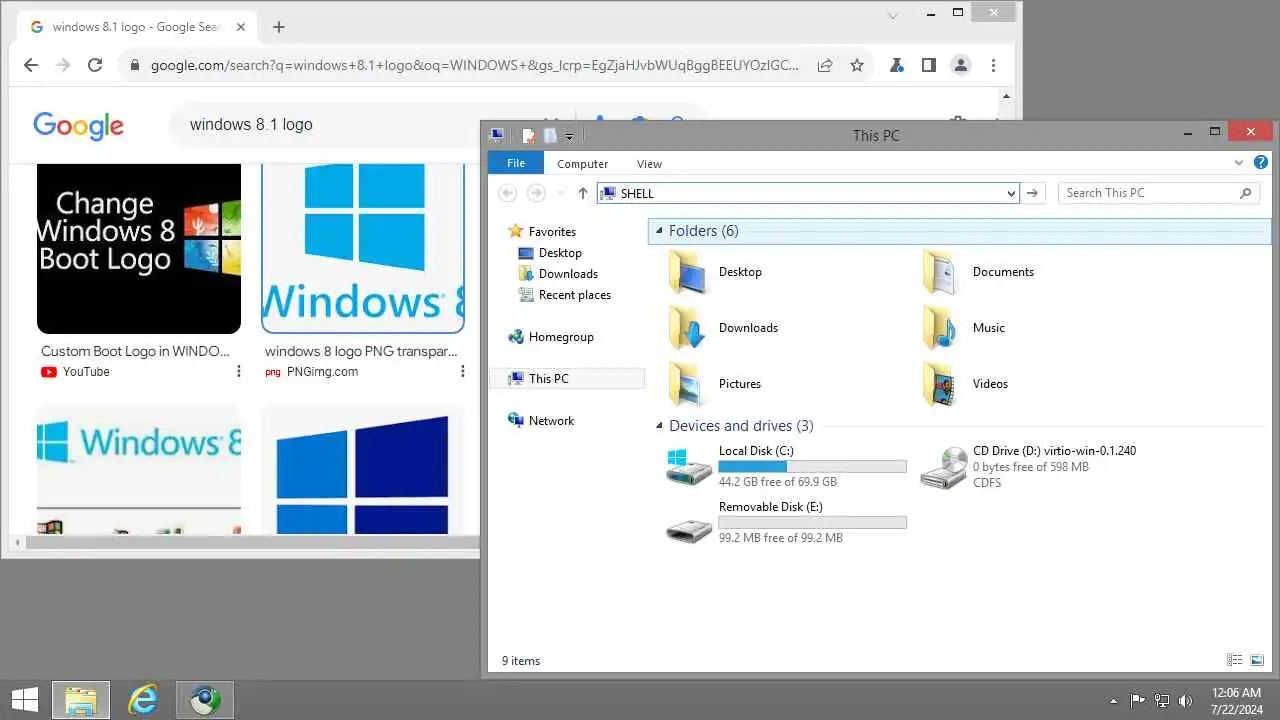
Task: Open the Computer ribbon tab
Action: coord(583,164)
